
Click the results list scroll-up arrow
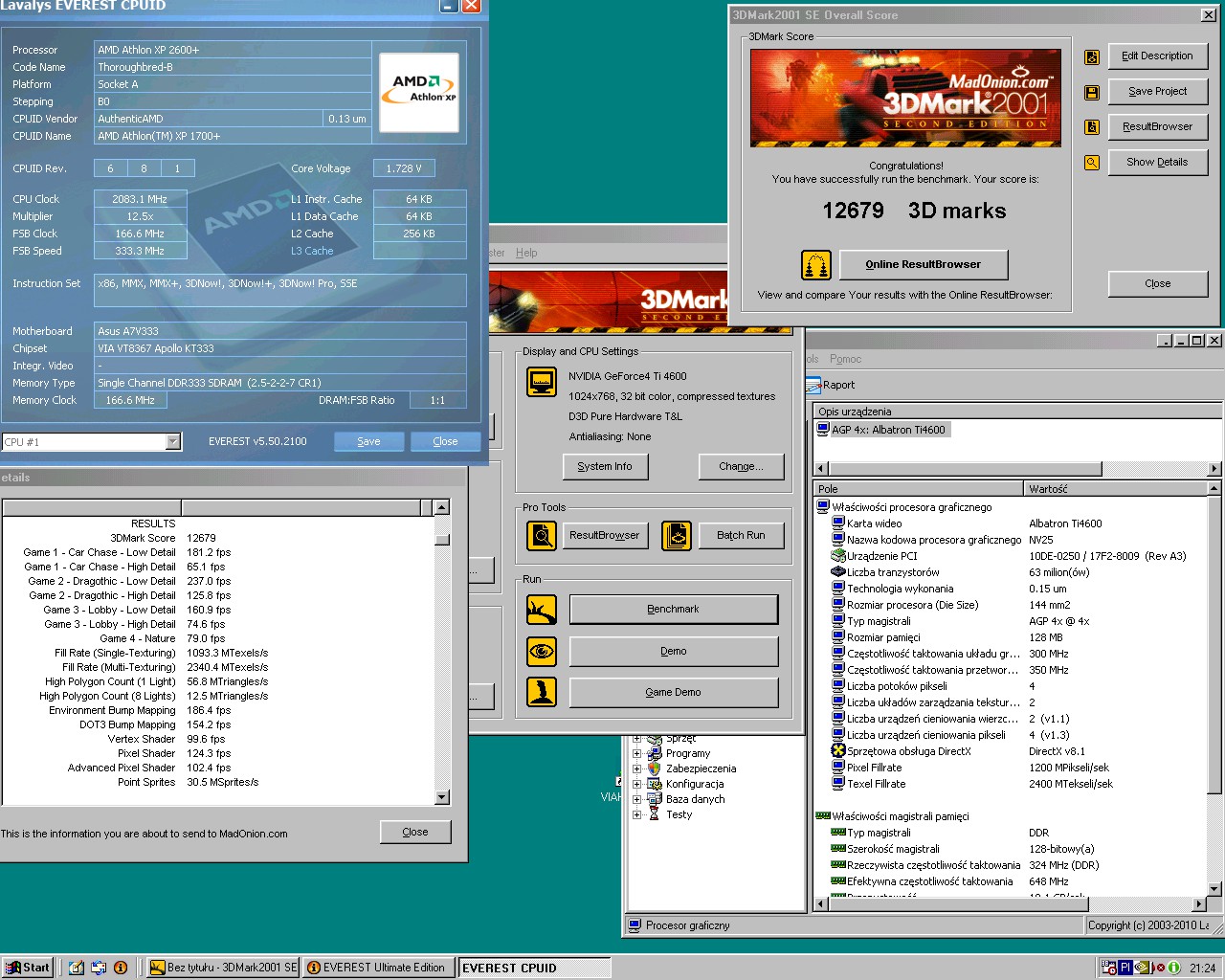[x=441, y=507]
